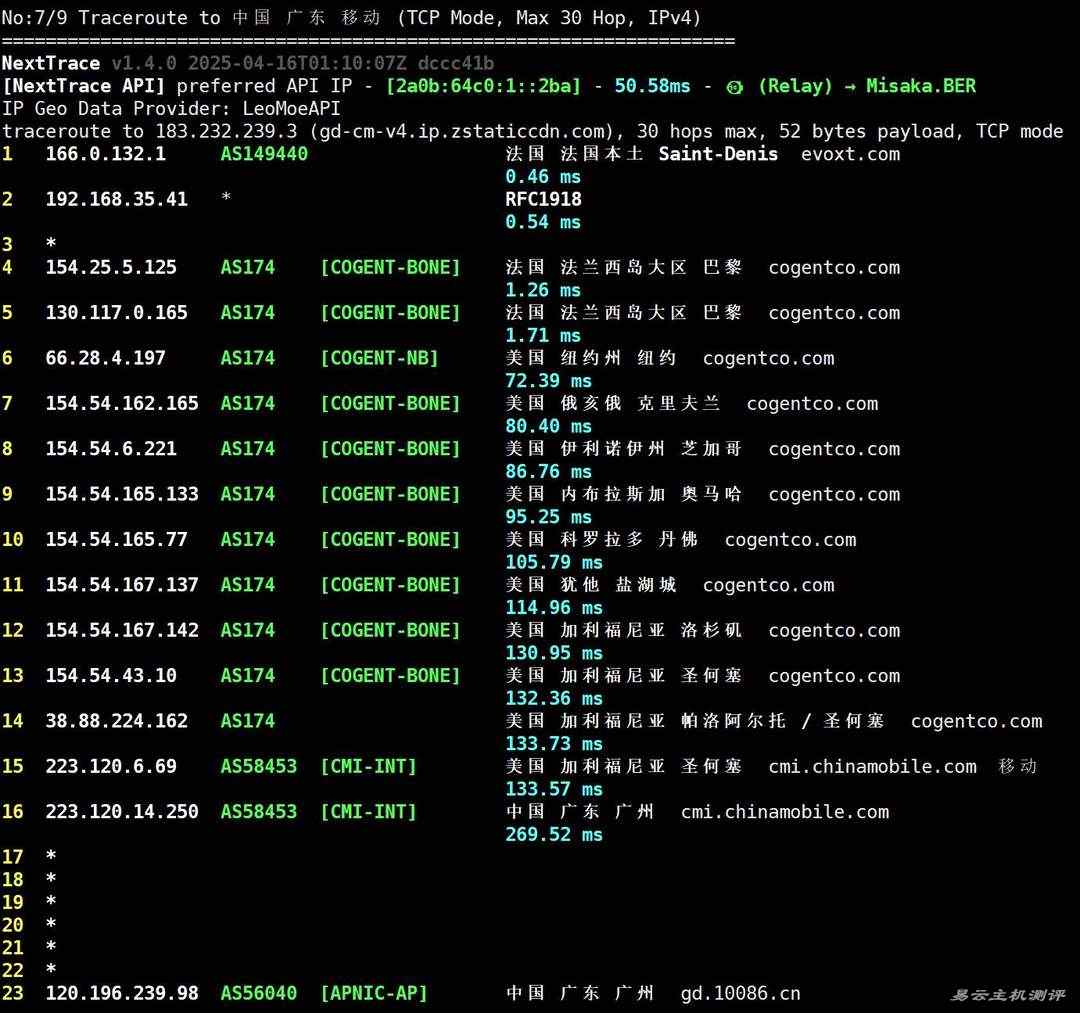Select hop 1 IP 166.0.132.1
The height and width of the screenshot is (1013, 1080).
105,154
